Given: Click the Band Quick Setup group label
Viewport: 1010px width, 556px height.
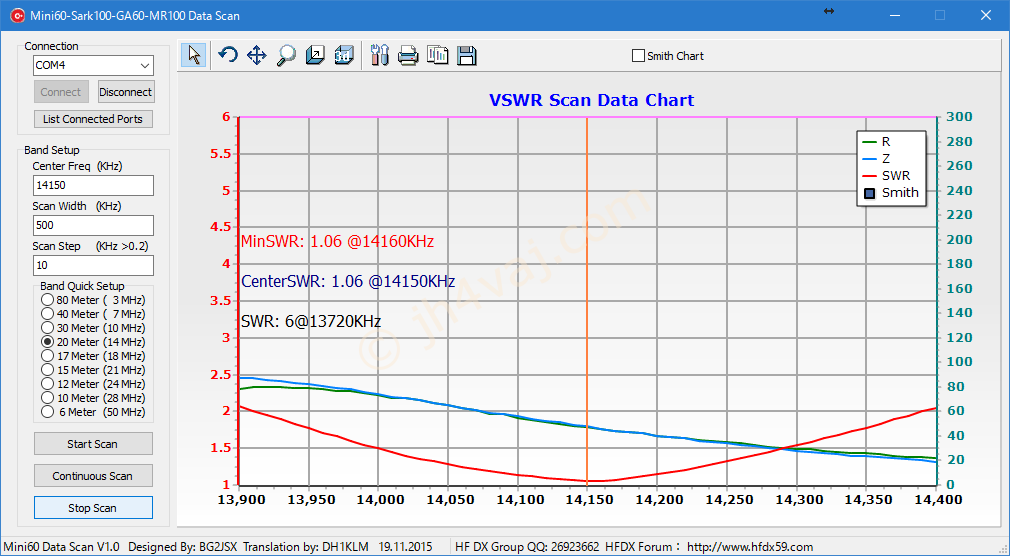Looking at the screenshot, I should point(82,286).
